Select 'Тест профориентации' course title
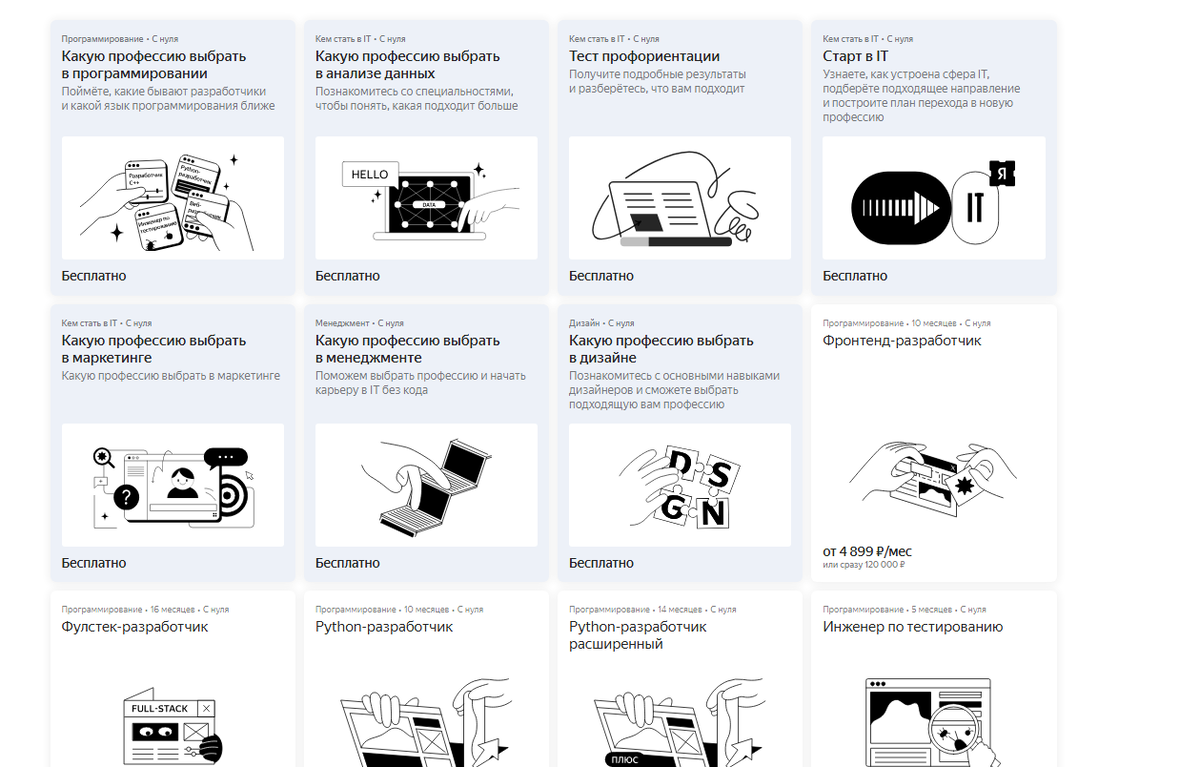Image resolution: width=1200 pixels, height=767 pixels. click(x=644, y=57)
